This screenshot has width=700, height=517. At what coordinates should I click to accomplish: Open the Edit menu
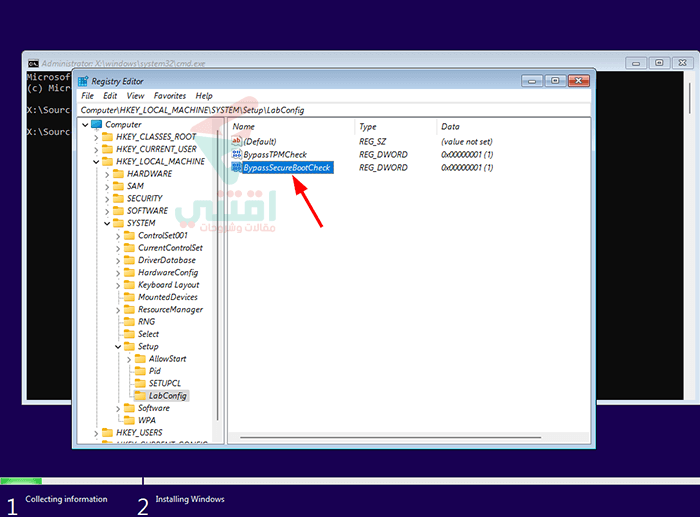pos(110,96)
